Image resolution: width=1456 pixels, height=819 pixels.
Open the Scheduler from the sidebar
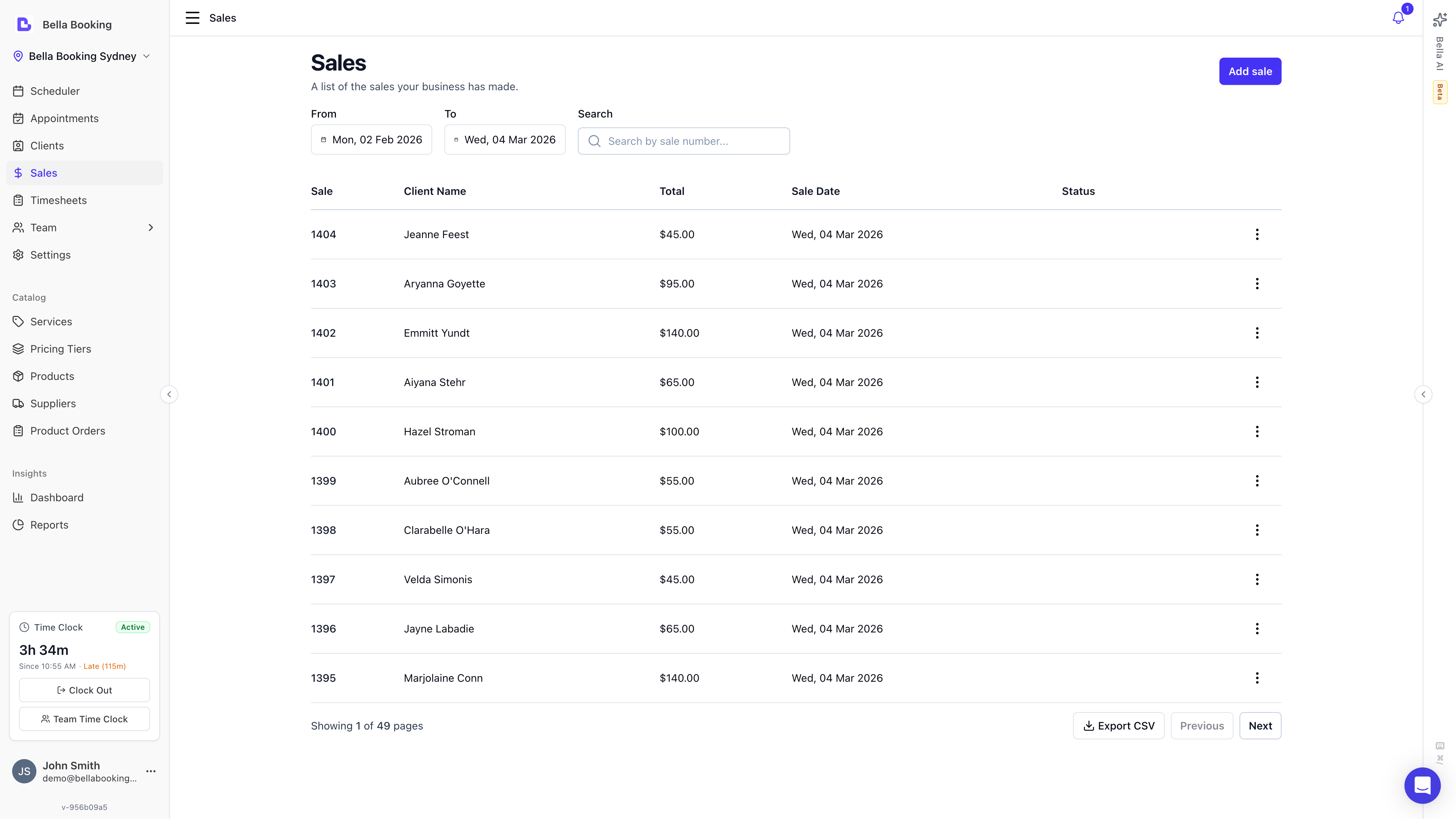click(55, 91)
